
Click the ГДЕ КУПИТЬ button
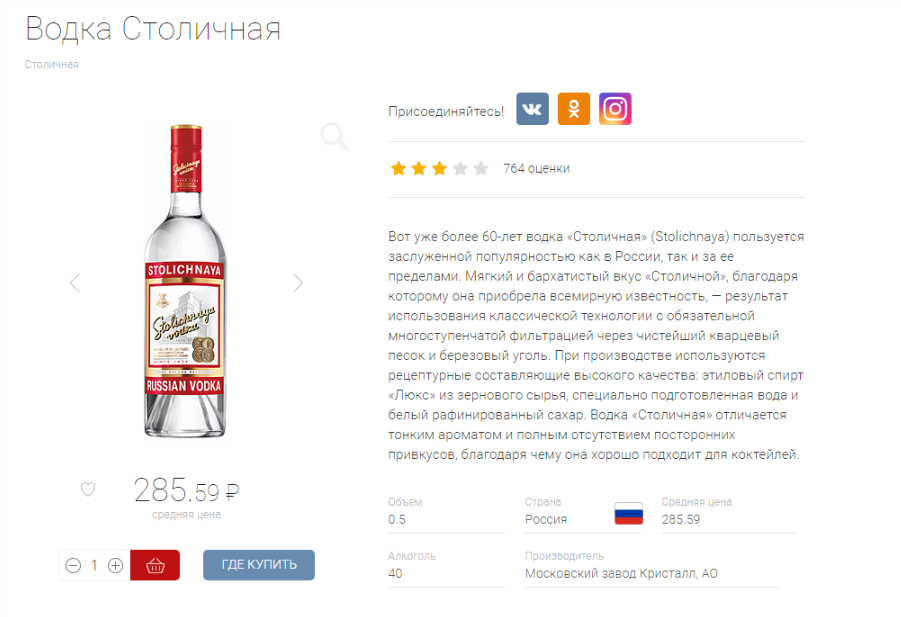point(259,565)
